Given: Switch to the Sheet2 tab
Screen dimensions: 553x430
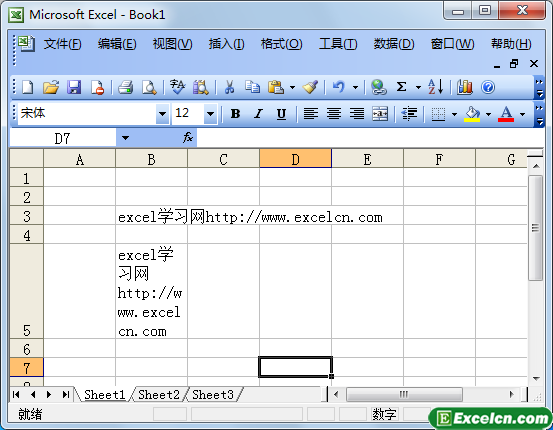Looking at the screenshot, I should tap(159, 394).
